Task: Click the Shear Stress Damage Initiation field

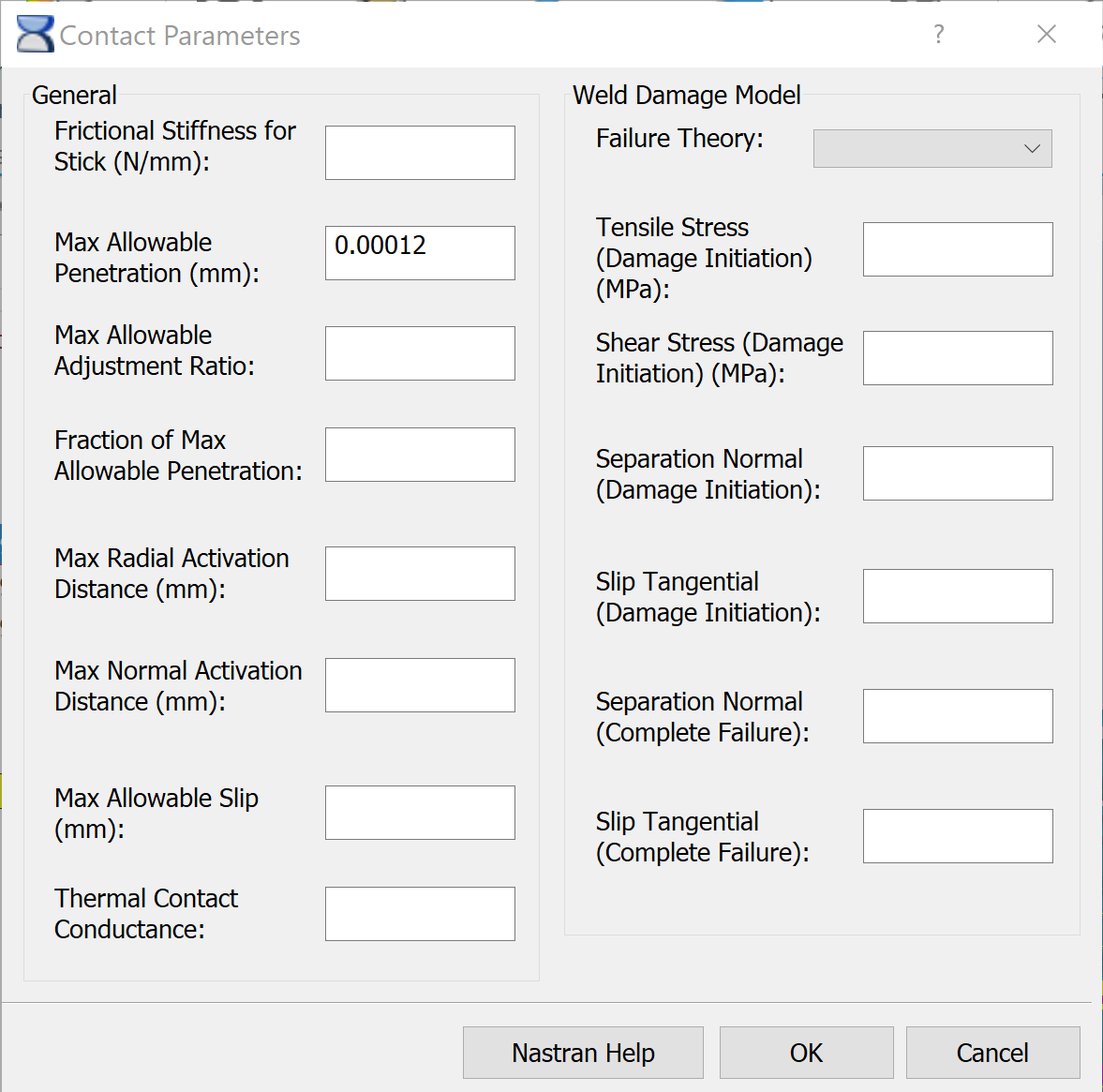Action: coord(958,358)
